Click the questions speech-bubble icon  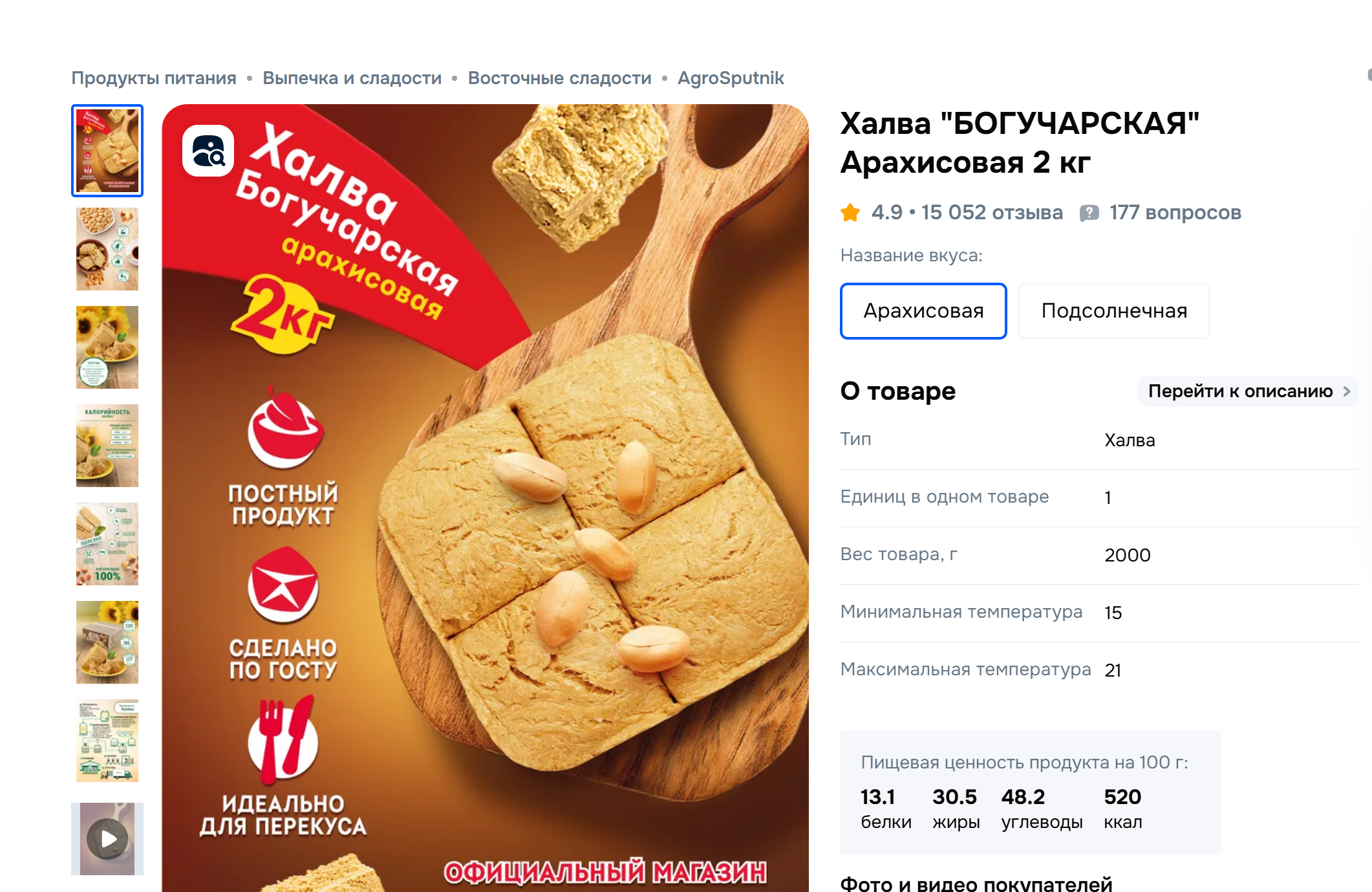click(1089, 213)
